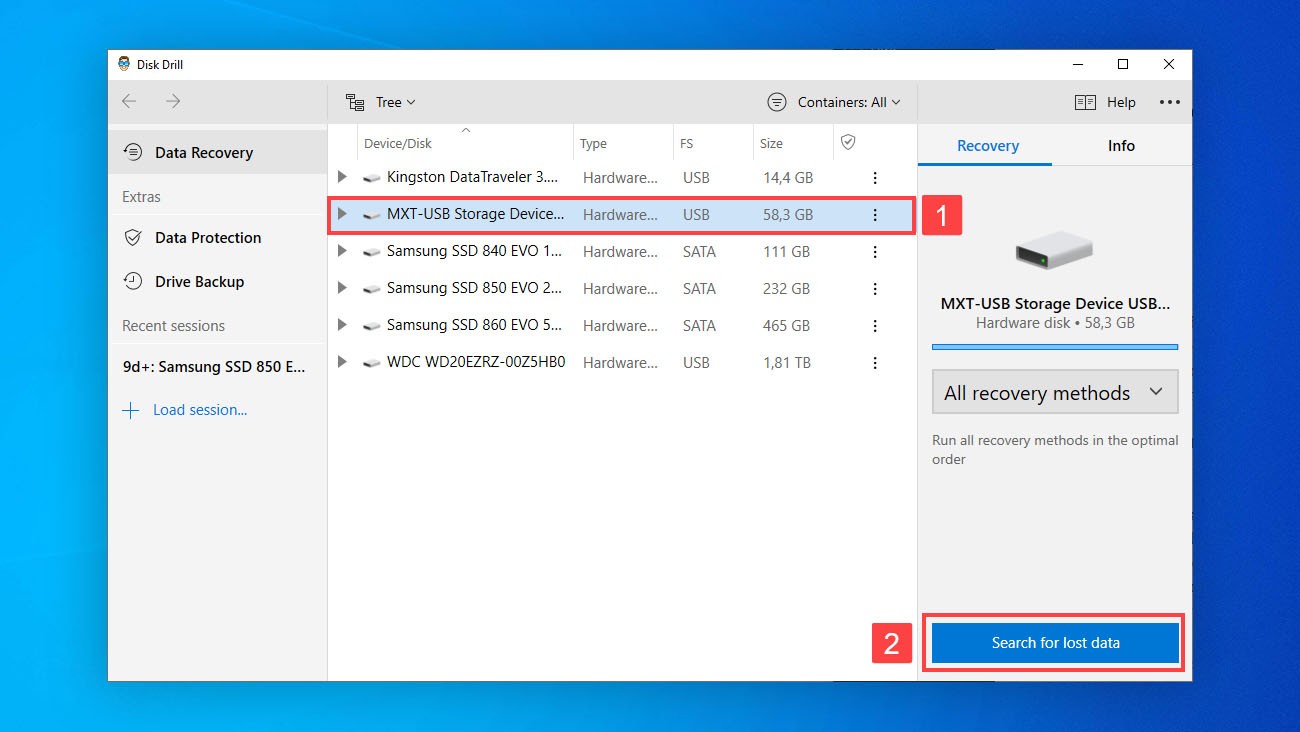The image size is (1300, 732).
Task: Sort by Size column header
Action: 771,143
